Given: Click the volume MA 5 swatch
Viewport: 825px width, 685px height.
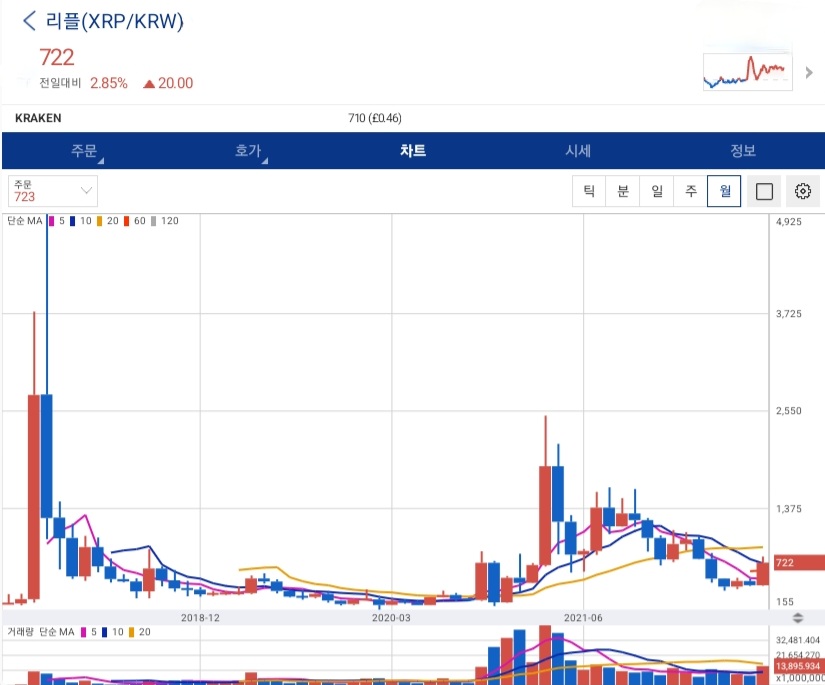Looking at the screenshot, I should pos(83,632).
